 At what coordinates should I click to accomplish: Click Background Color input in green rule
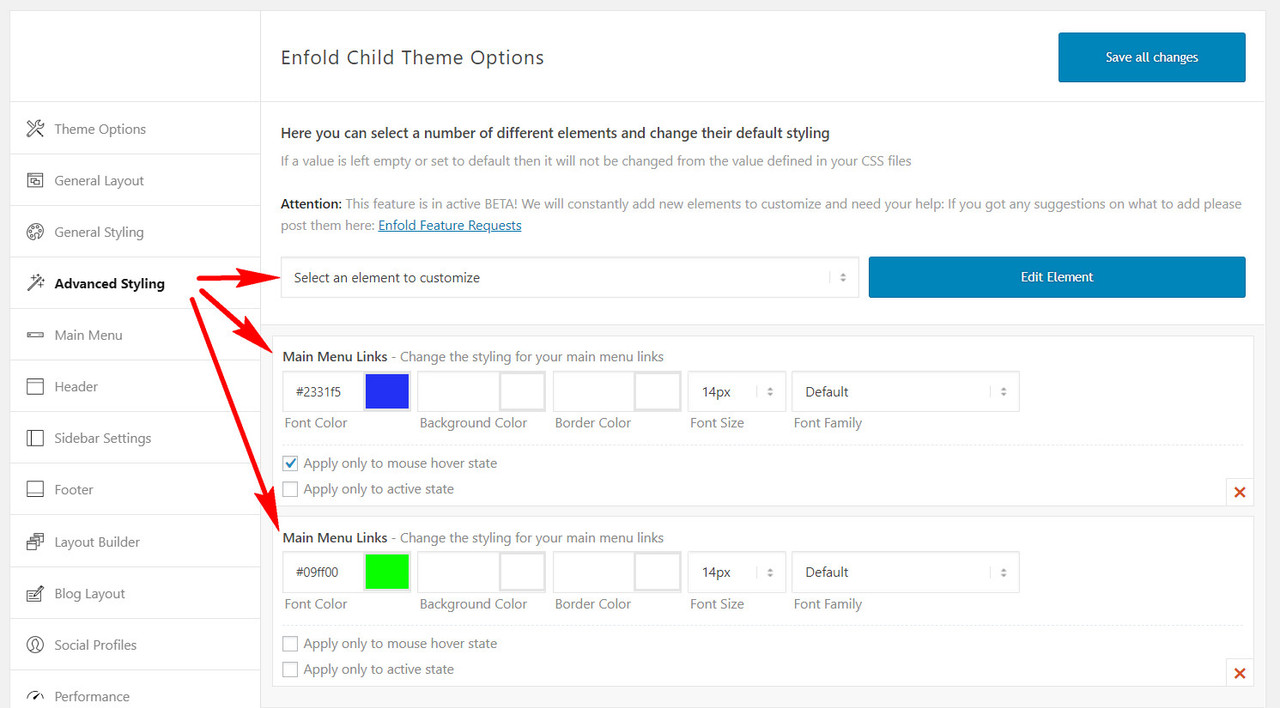pyautogui.click(x=458, y=572)
